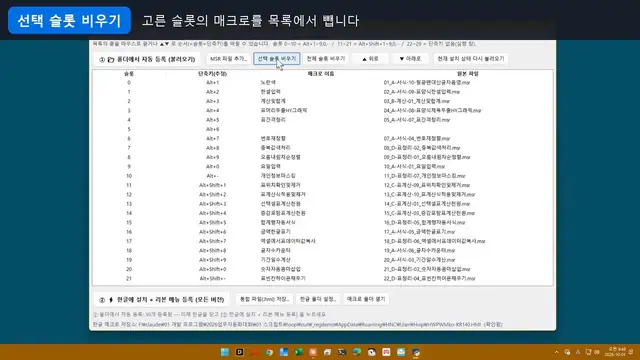Click '매크로 폴더 열기' button
Image resolution: width=640 pixels, height=360 pixels.
pos(366,299)
